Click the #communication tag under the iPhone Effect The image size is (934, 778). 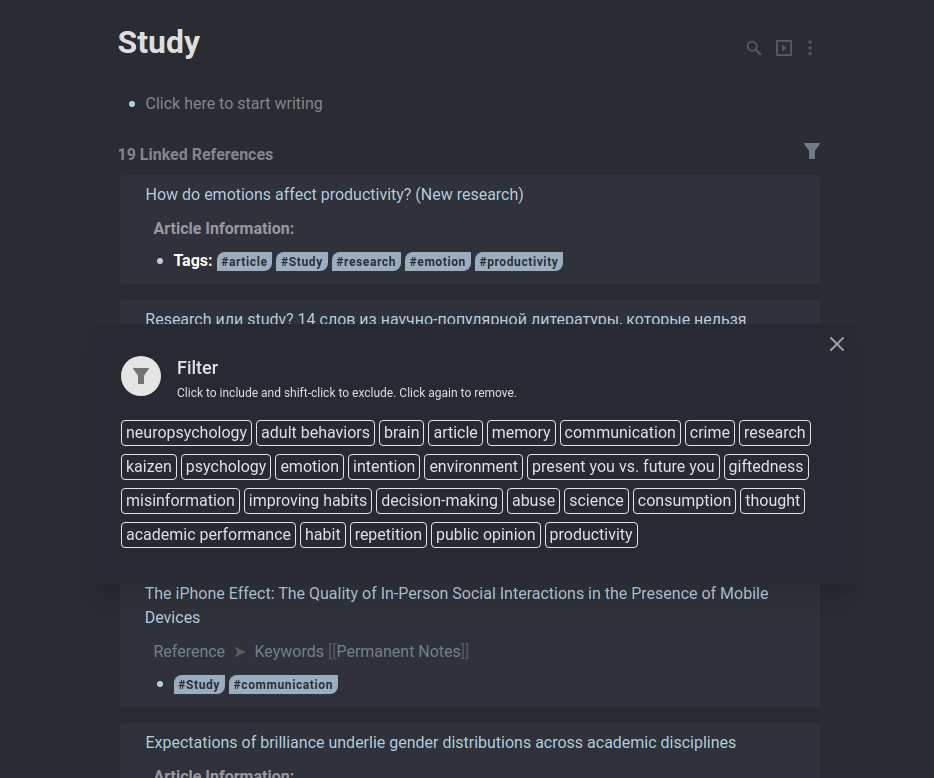coord(283,684)
